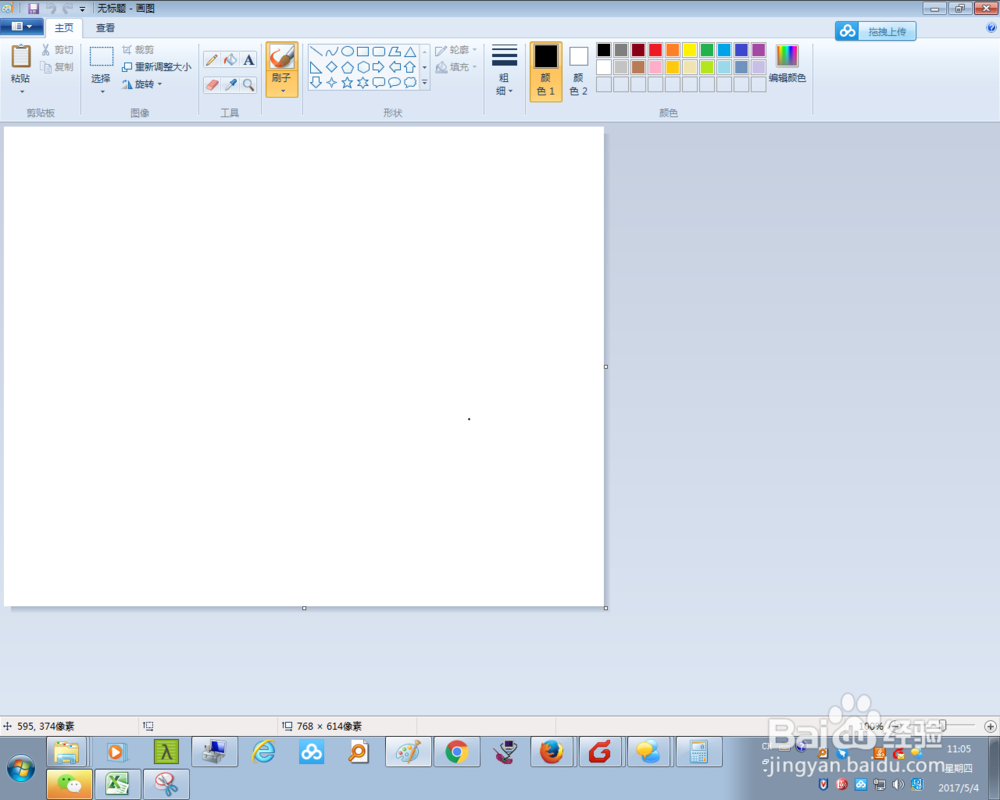Pick the yellow color swatch
1000x800 pixels.
[690, 50]
